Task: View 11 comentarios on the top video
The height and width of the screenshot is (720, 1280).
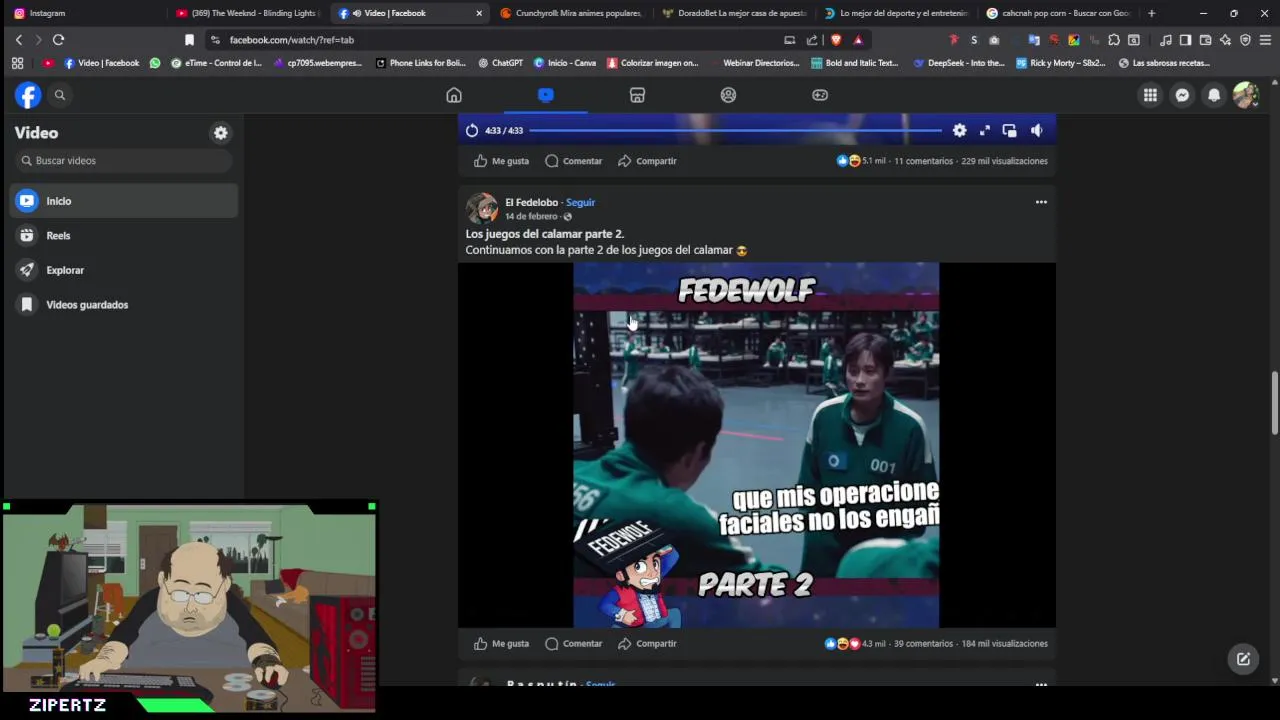Action: [923, 161]
